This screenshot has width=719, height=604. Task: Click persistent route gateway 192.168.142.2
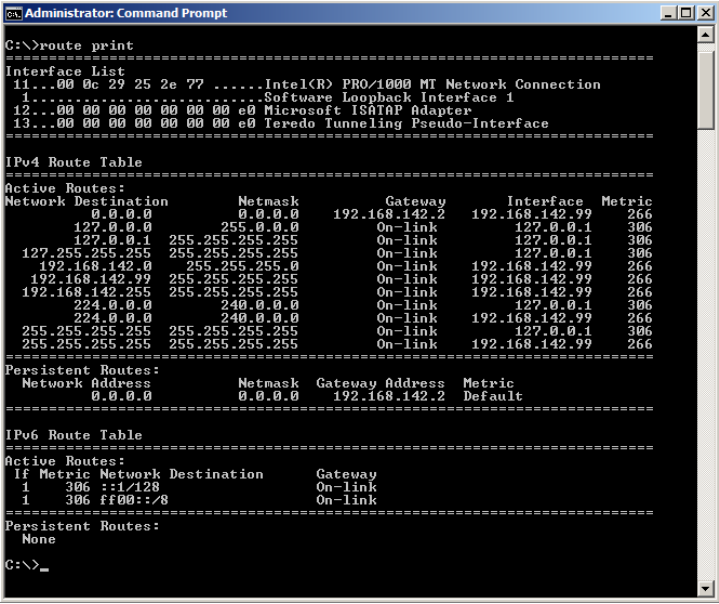[389, 396]
